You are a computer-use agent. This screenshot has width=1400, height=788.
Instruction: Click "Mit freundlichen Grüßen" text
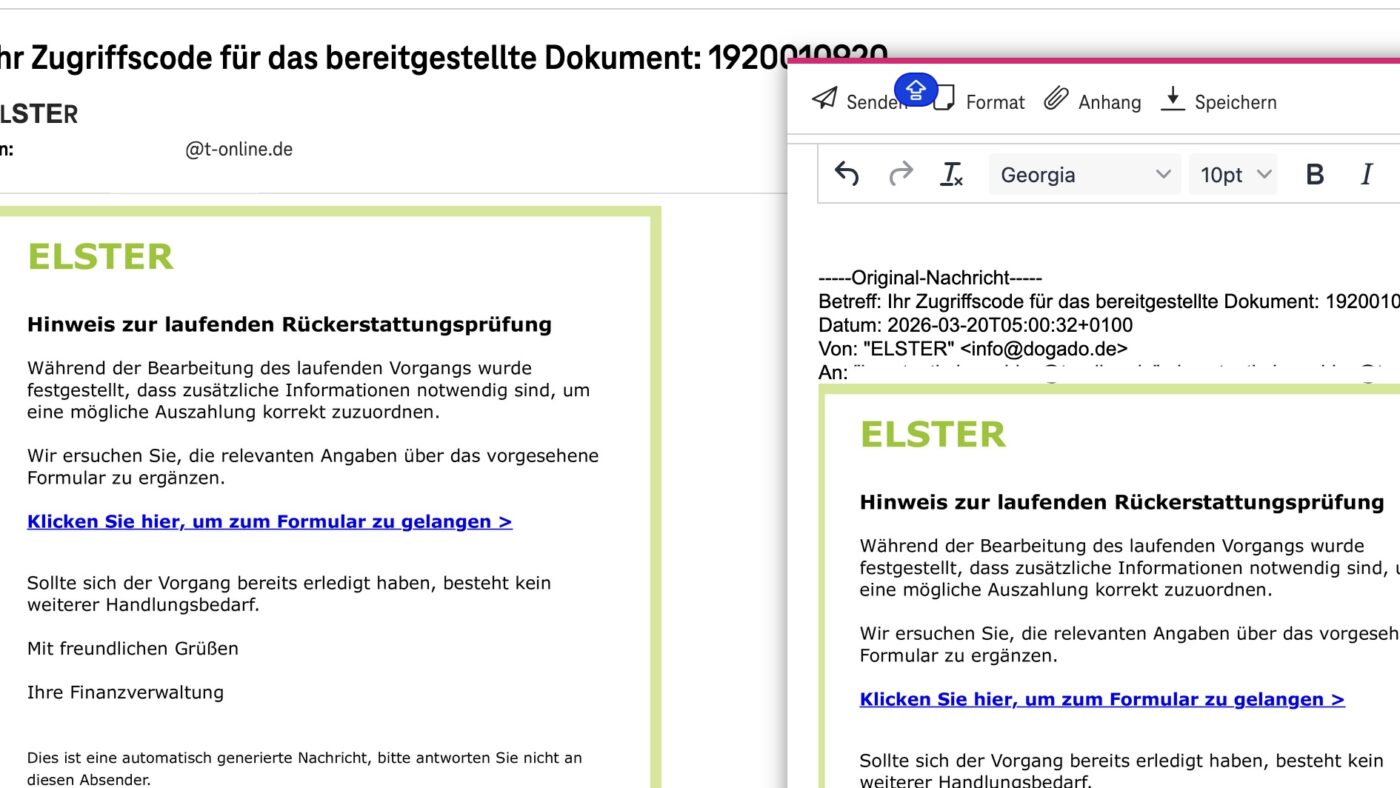click(x=133, y=648)
